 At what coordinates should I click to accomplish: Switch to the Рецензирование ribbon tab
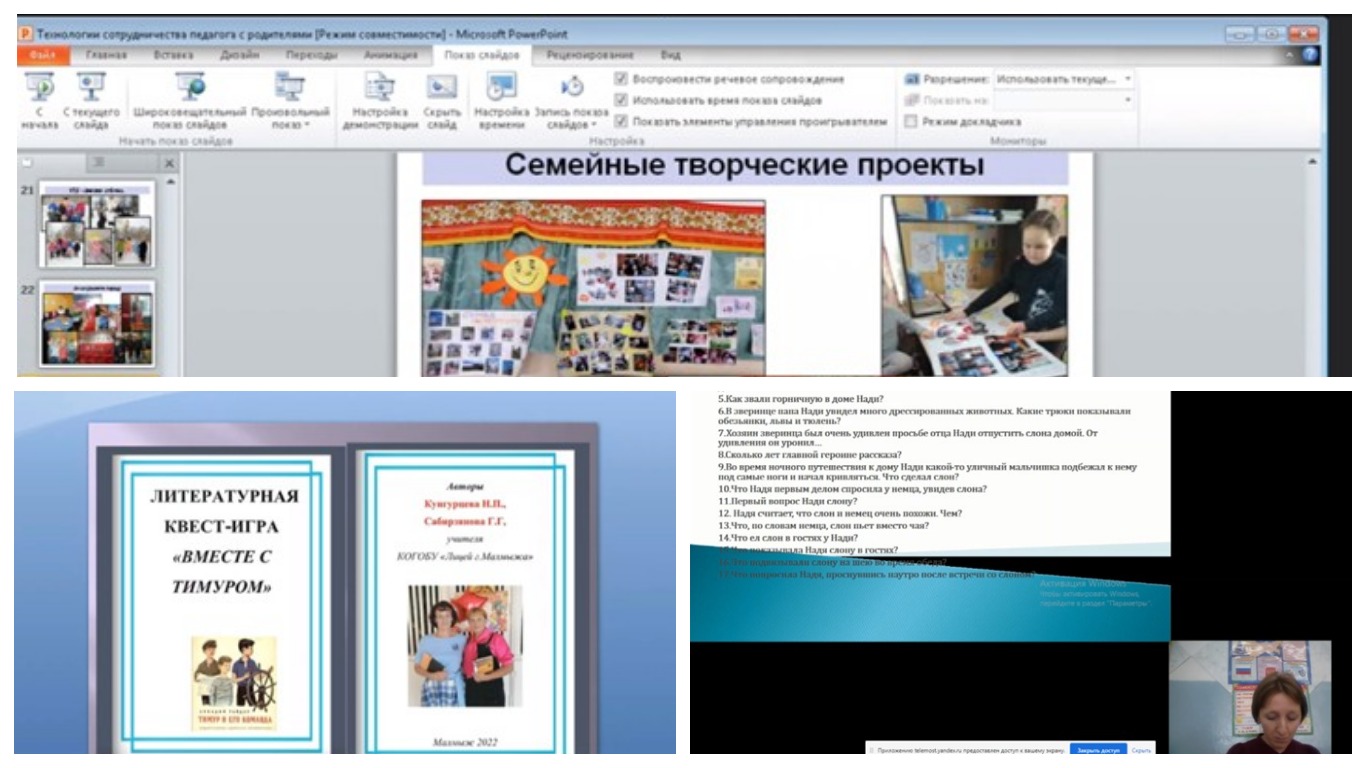pos(589,55)
